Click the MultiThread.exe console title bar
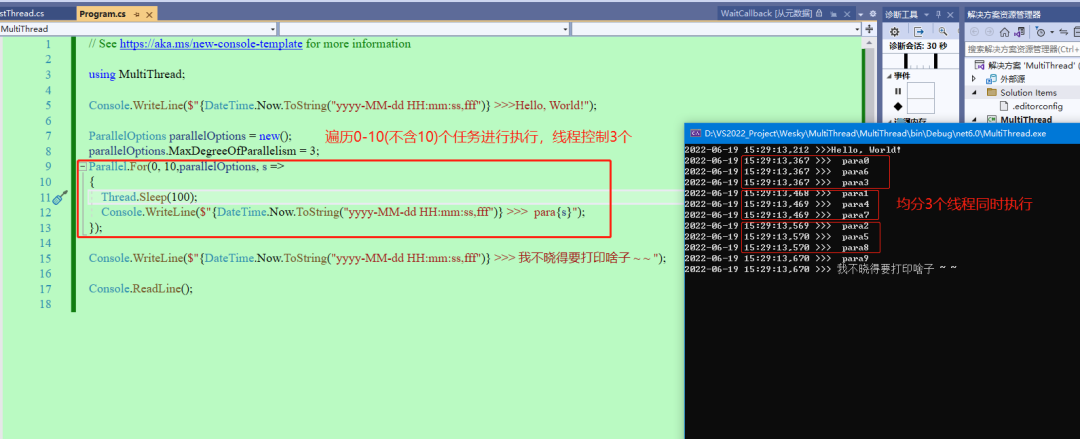Image resolution: width=1080 pixels, height=439 pixels. (x=882, y=133)
